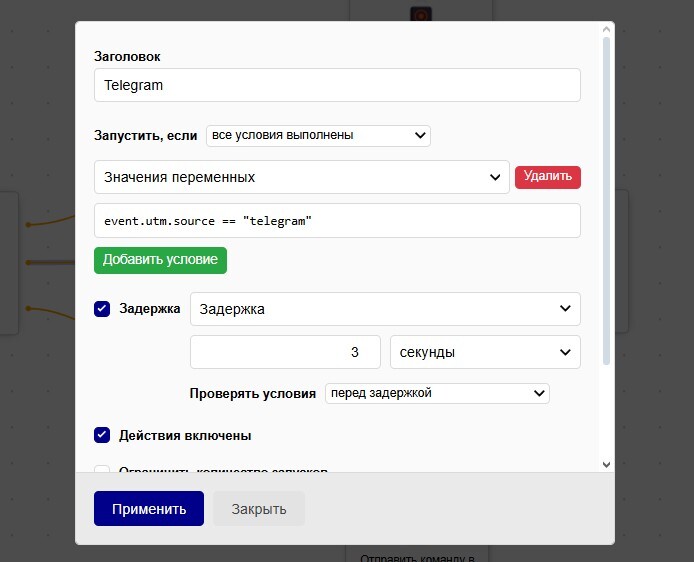Expand the Значения переменных dropdown
694x562 pixels.
point(301,177)
